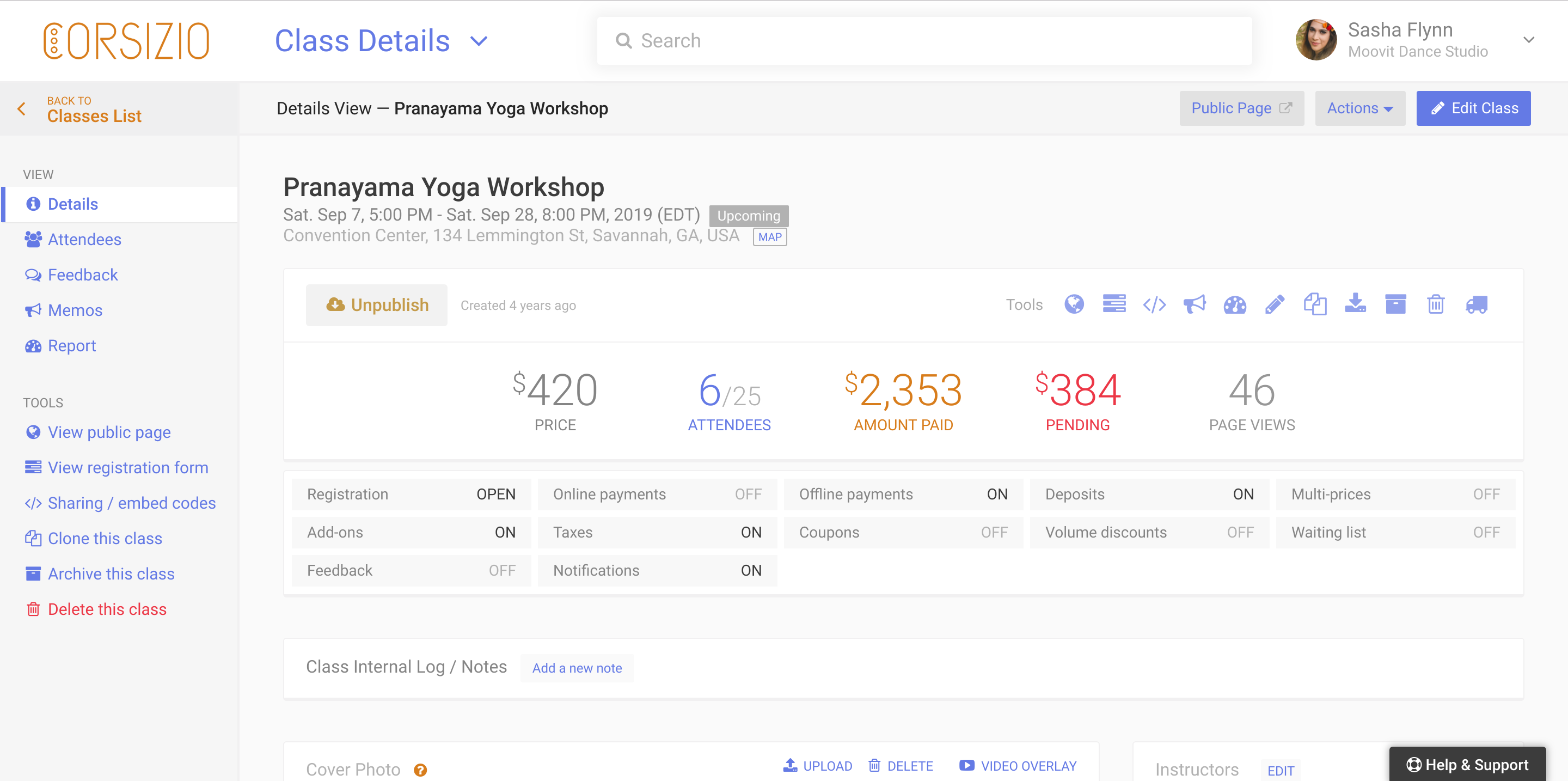
Task: Click the trash delete icon in Tools
Action: coord(1435,304)
